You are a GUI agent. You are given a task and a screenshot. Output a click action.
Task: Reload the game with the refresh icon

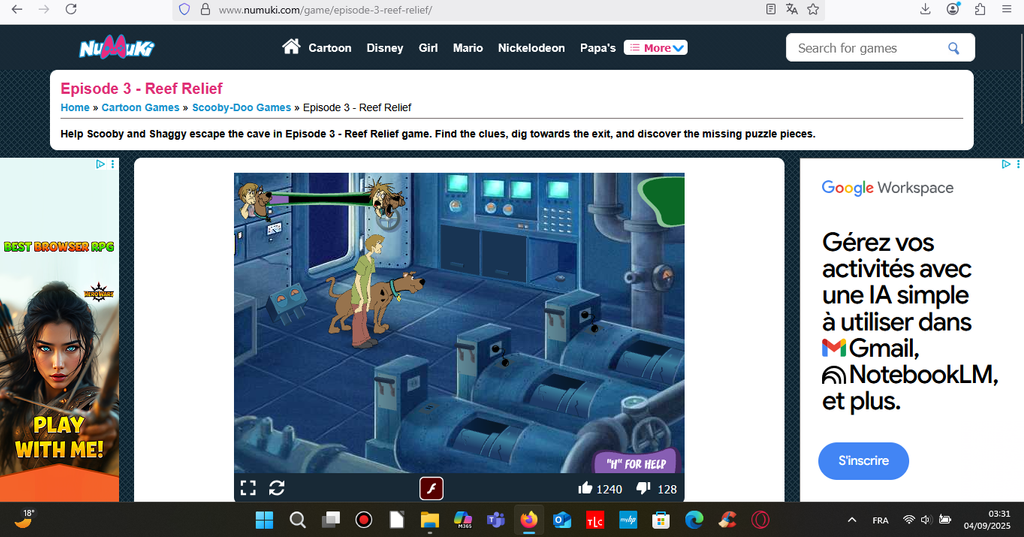(277, 488)
